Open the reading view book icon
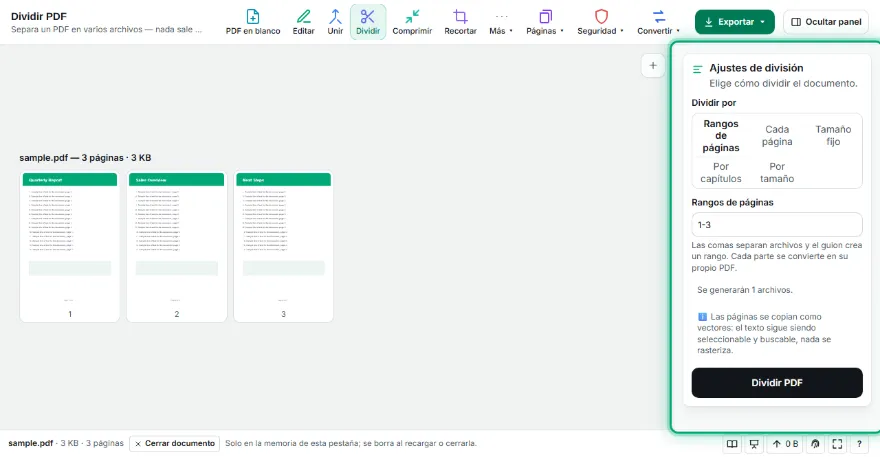The width and height of the screenshot is (880, 457). click(x=732, y=444)
